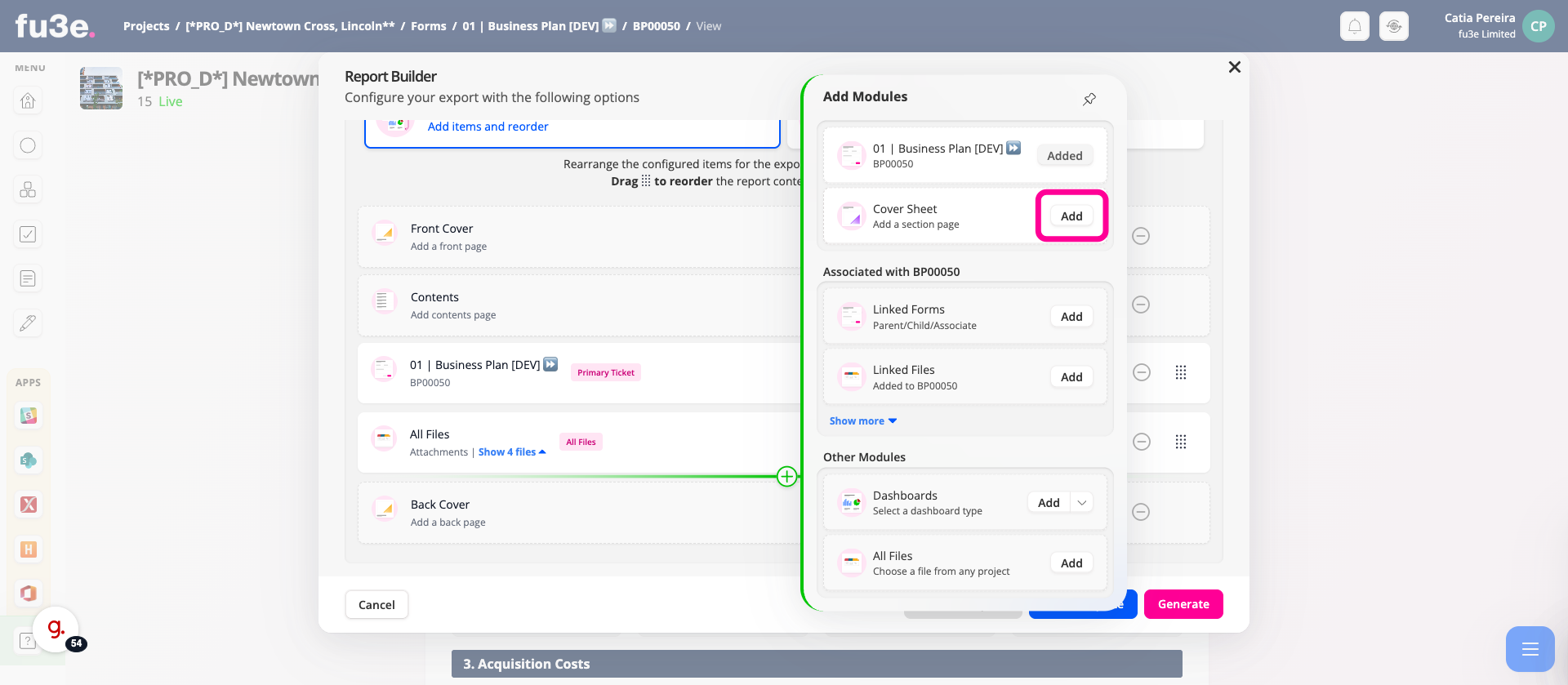This screenshot has height=685, width=1568.
Task: Open the Dashboards type dropdown arrow
Action: tap(1082, 503)
